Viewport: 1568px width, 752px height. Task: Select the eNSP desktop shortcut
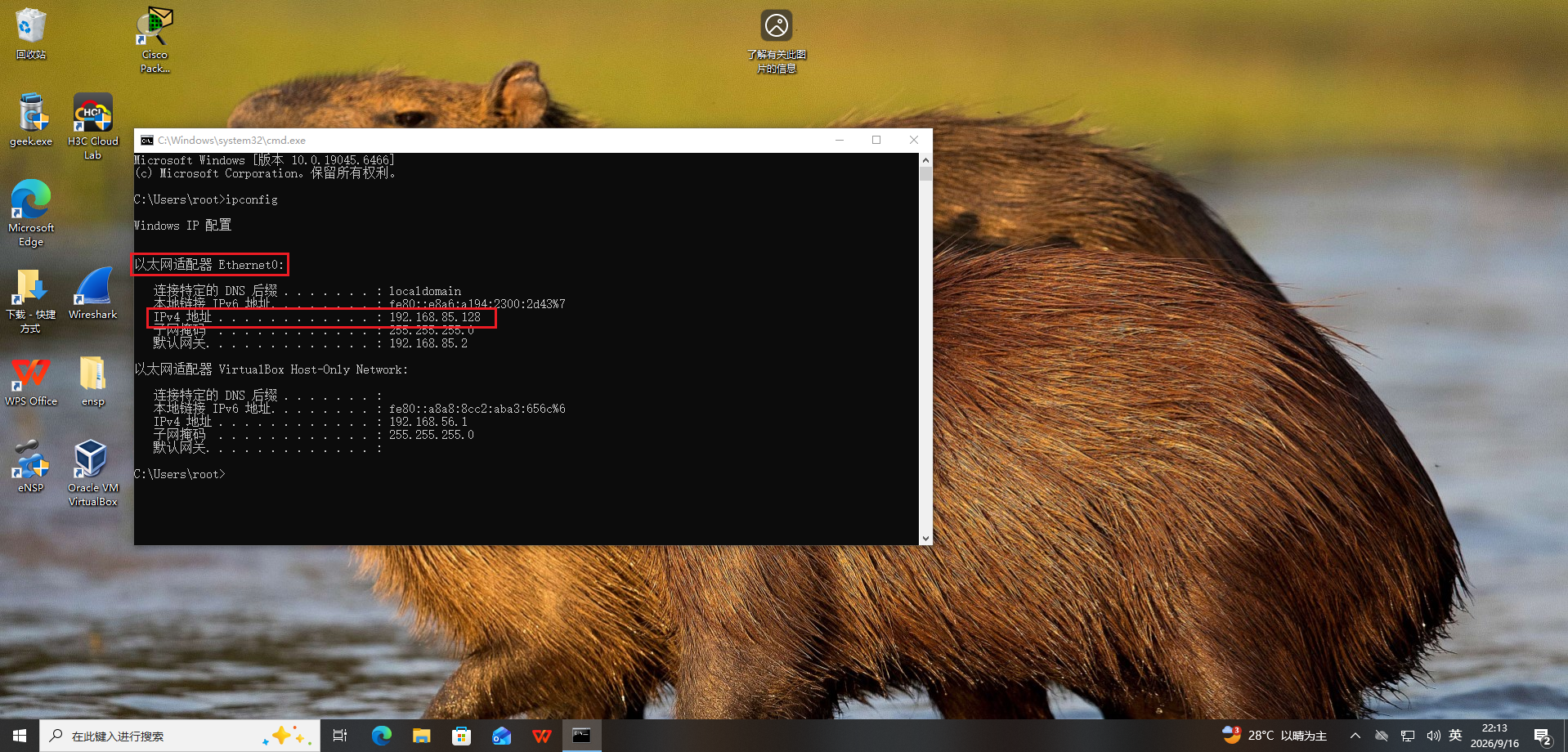30,466
